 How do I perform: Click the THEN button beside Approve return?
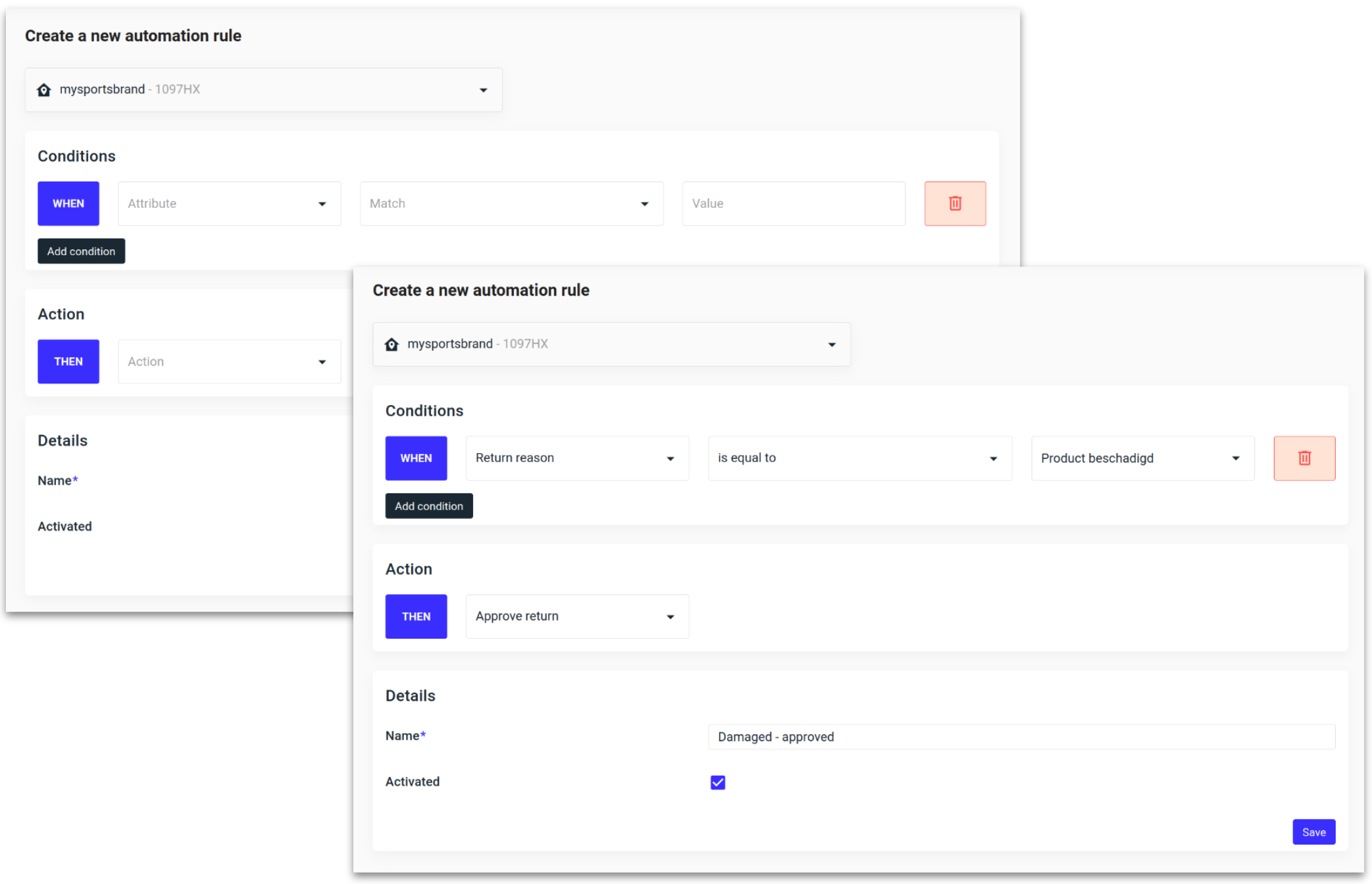point(416,616)
